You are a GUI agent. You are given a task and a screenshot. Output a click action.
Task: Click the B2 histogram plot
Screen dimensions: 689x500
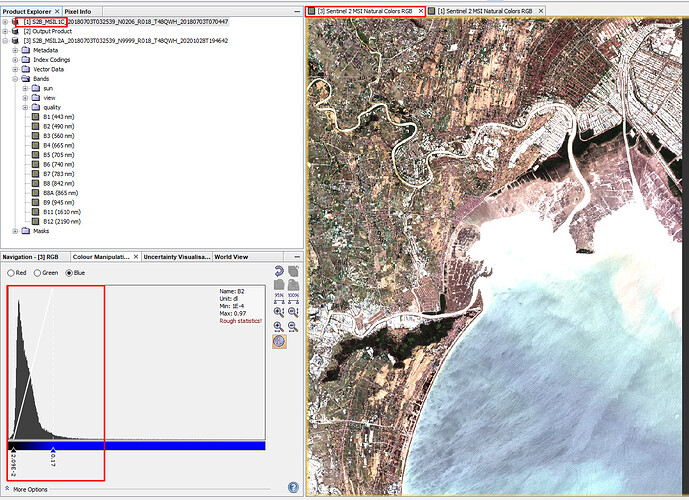click(x=137, y=362)
